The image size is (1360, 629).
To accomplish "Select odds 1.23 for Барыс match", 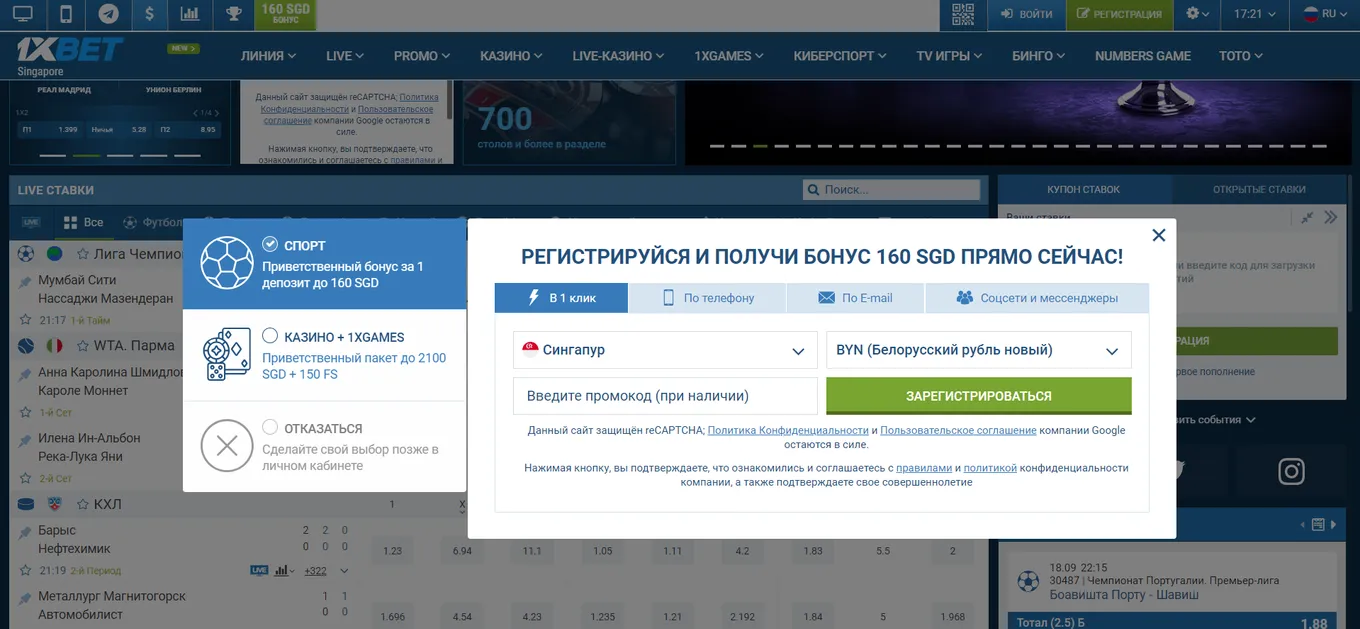I will (392, 551).
